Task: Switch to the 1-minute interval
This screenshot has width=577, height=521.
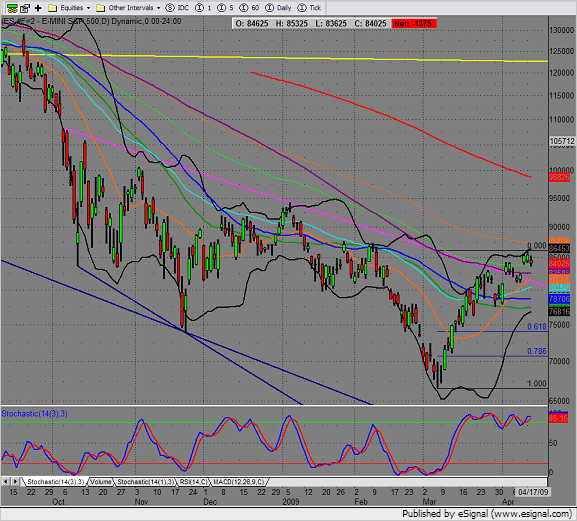Action: click(x=203, y=8)
